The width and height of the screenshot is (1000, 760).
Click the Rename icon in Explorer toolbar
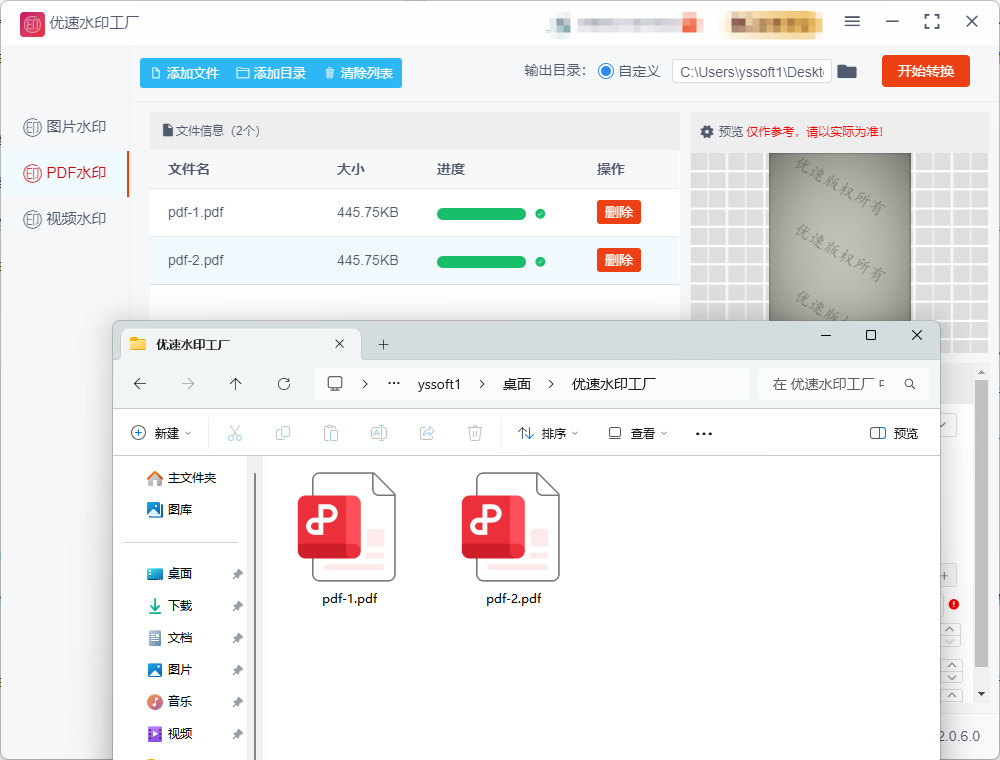[379, 434]
